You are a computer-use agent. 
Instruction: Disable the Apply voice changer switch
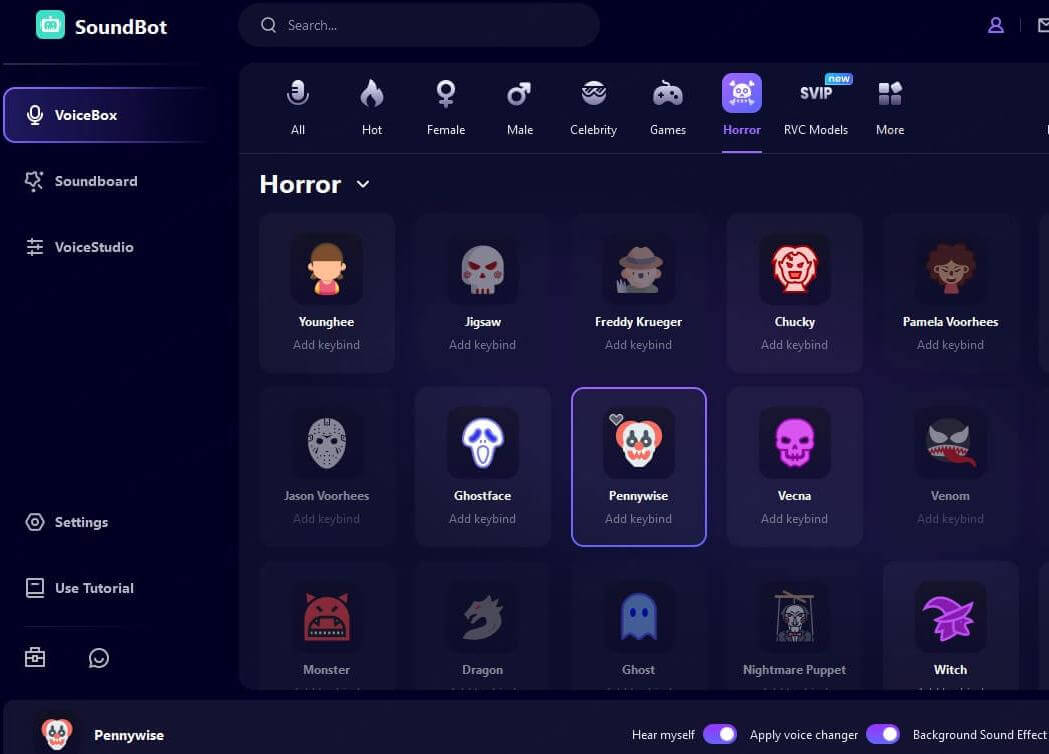[x=882, y=735]
